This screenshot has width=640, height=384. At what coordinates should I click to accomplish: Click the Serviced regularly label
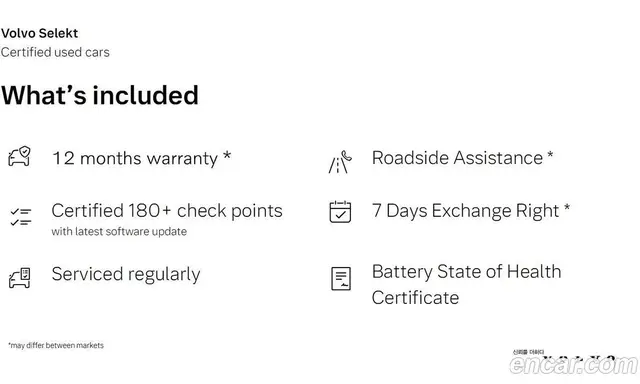[x=126, y=274]
